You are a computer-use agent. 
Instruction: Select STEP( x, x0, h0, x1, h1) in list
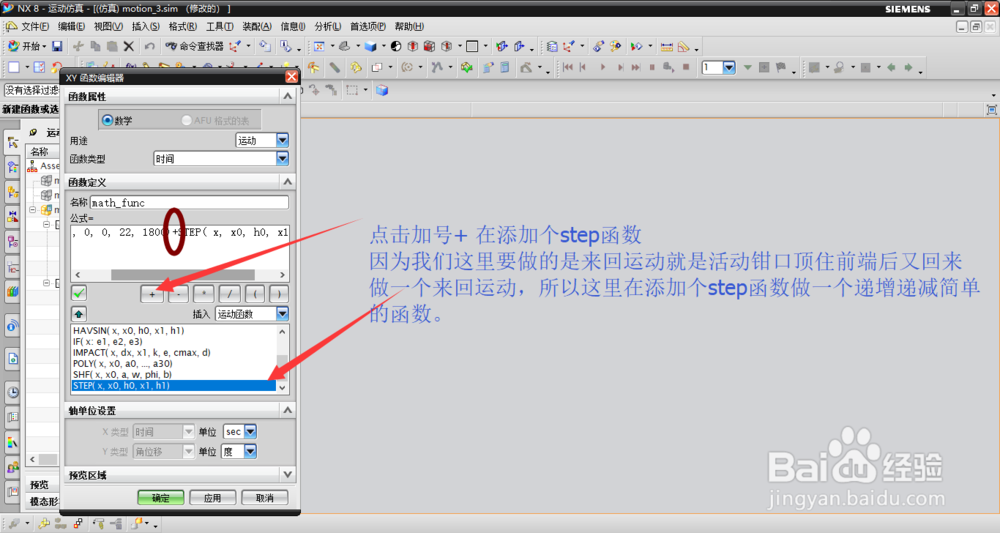[173, 386]
